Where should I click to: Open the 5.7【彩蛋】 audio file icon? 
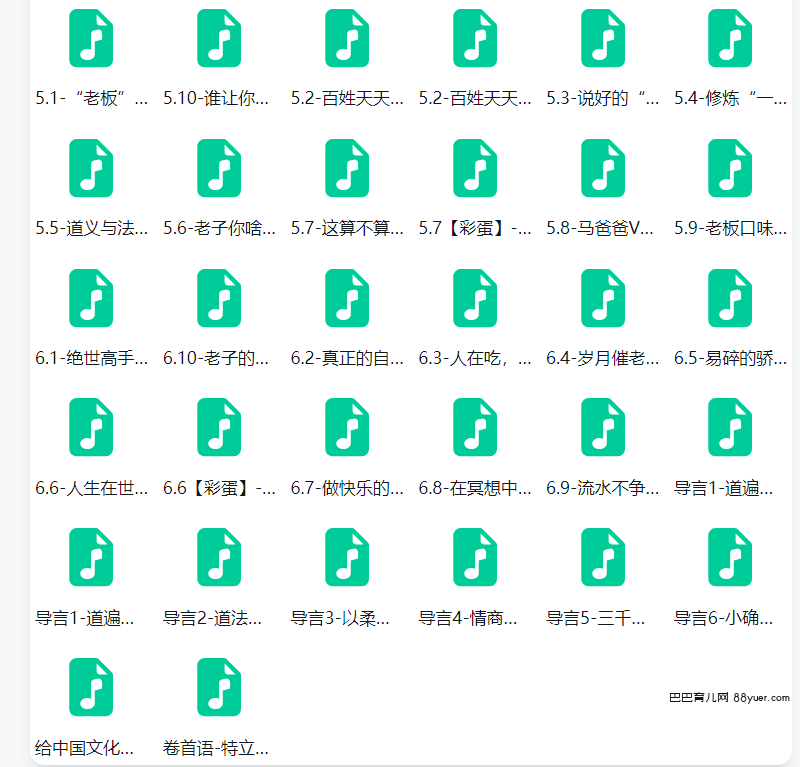coord(475,168)
